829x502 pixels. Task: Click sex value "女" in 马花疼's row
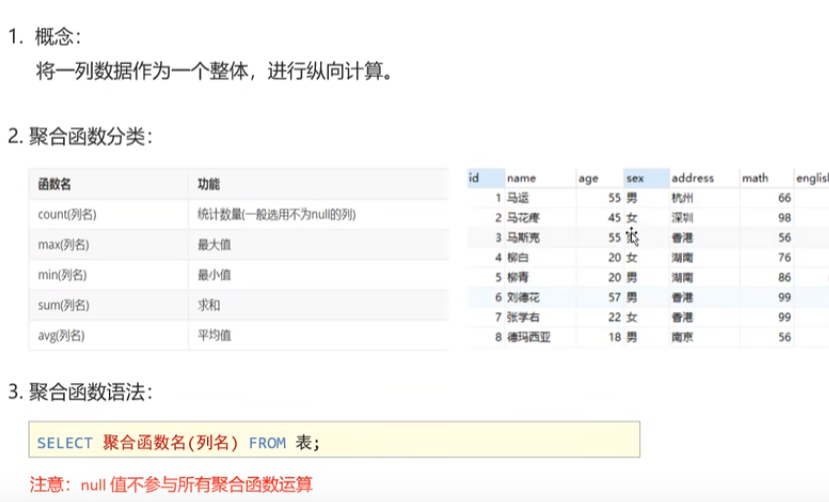pyautogui.click(x=632, y=218)
